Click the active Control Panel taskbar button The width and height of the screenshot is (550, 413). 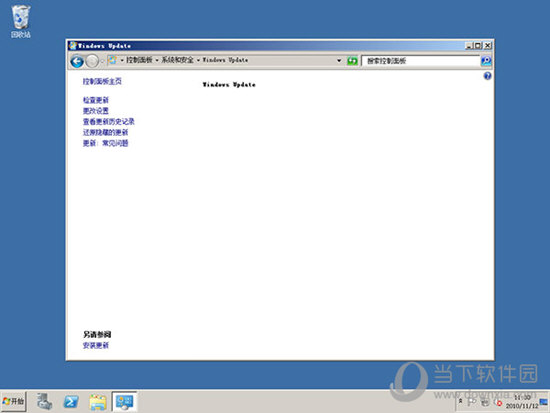click(x=125, y=401)
